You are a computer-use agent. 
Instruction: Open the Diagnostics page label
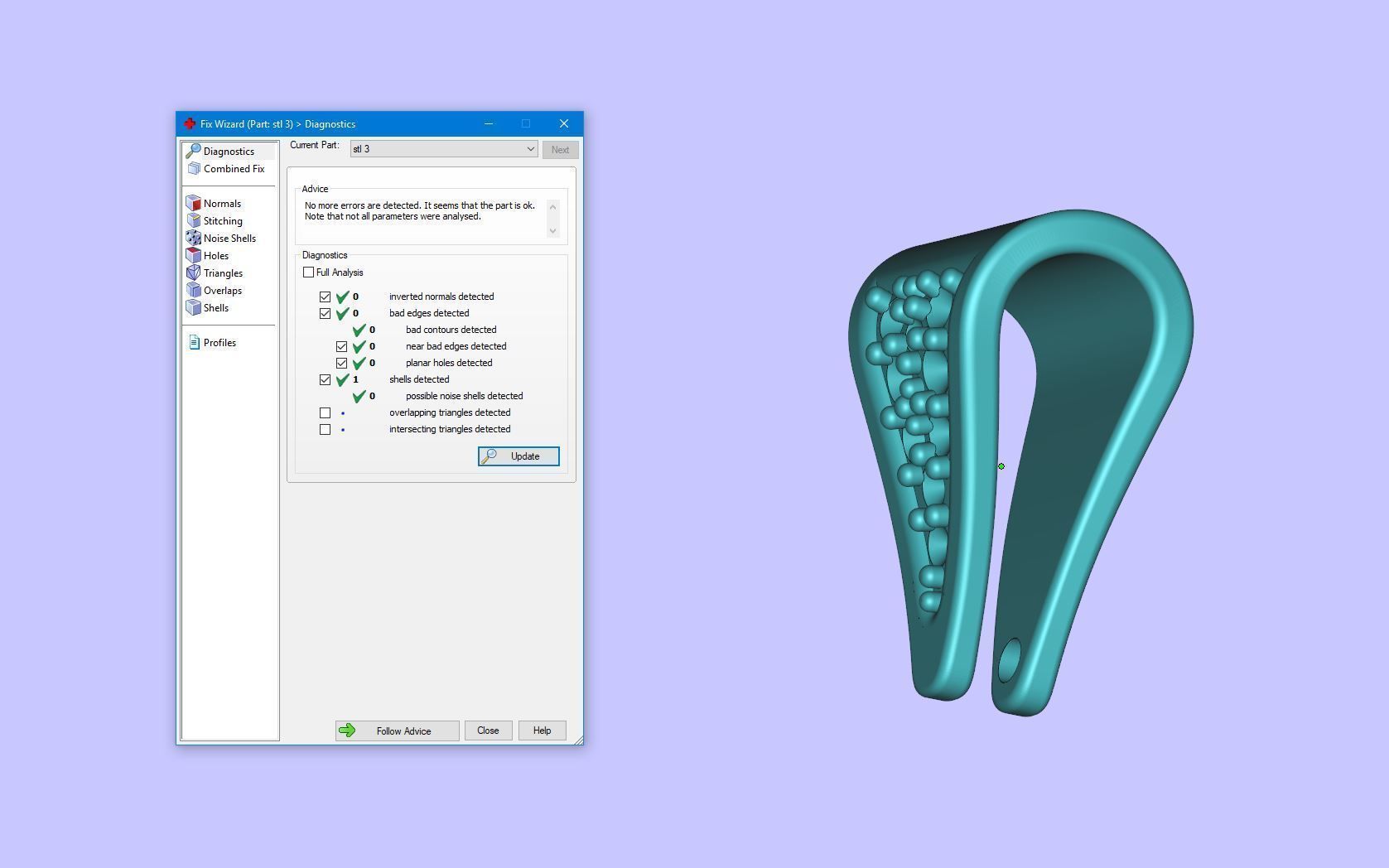coord(229,152)
